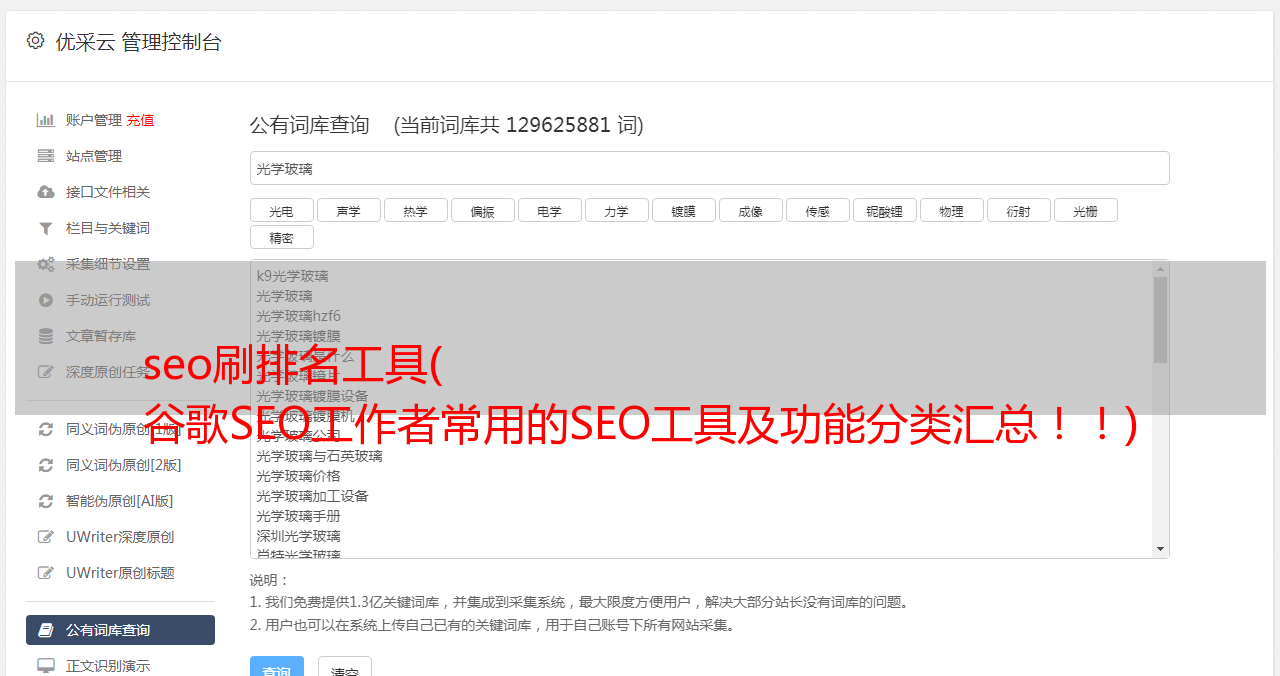Click the results list scrollbar down arrow
Viewport: 1280px width, 676px height.
1160,549
